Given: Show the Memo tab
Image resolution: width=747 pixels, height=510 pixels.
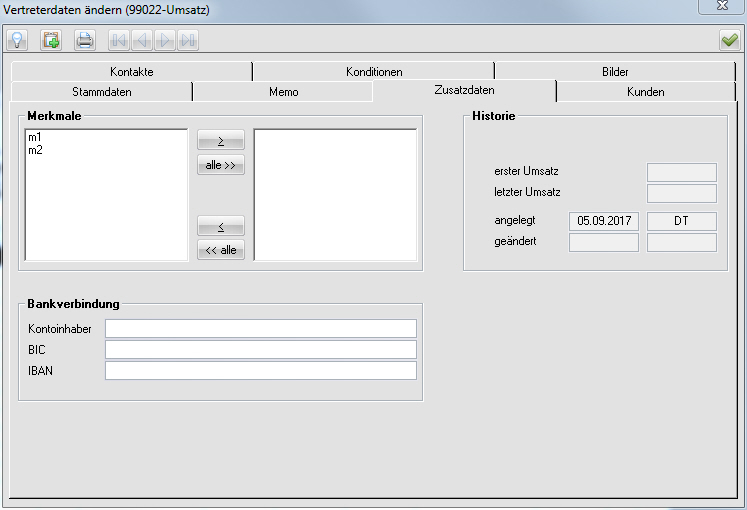Looking at the screenshot, I should [x=283, y=92].
